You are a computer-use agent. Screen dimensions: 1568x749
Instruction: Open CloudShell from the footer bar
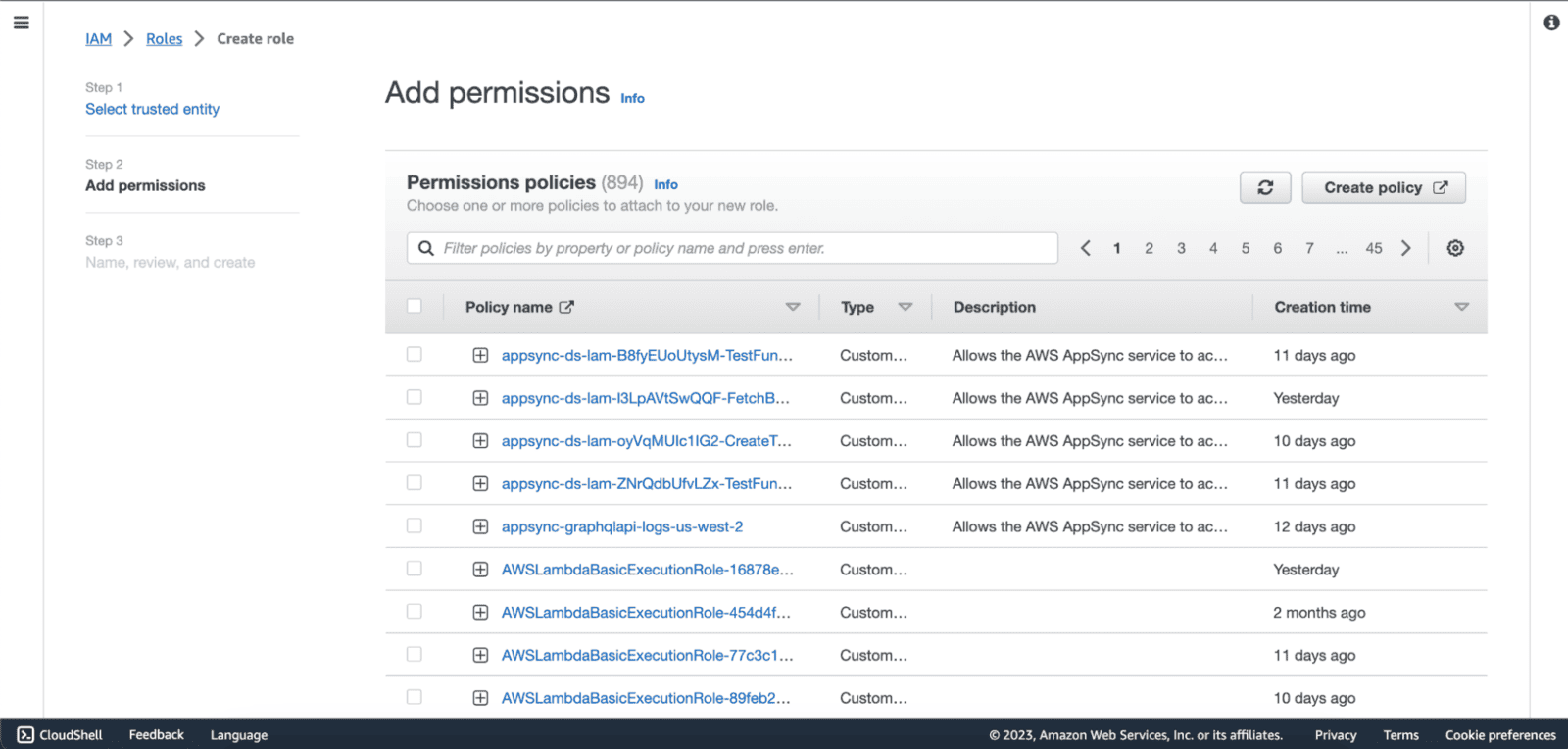pos(60,734)
